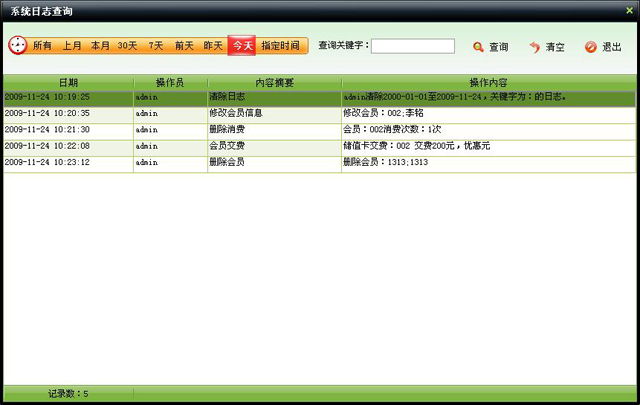Close the system log query window
The image size is (640, 405).
pyautogui.click(x=628, y=9)
